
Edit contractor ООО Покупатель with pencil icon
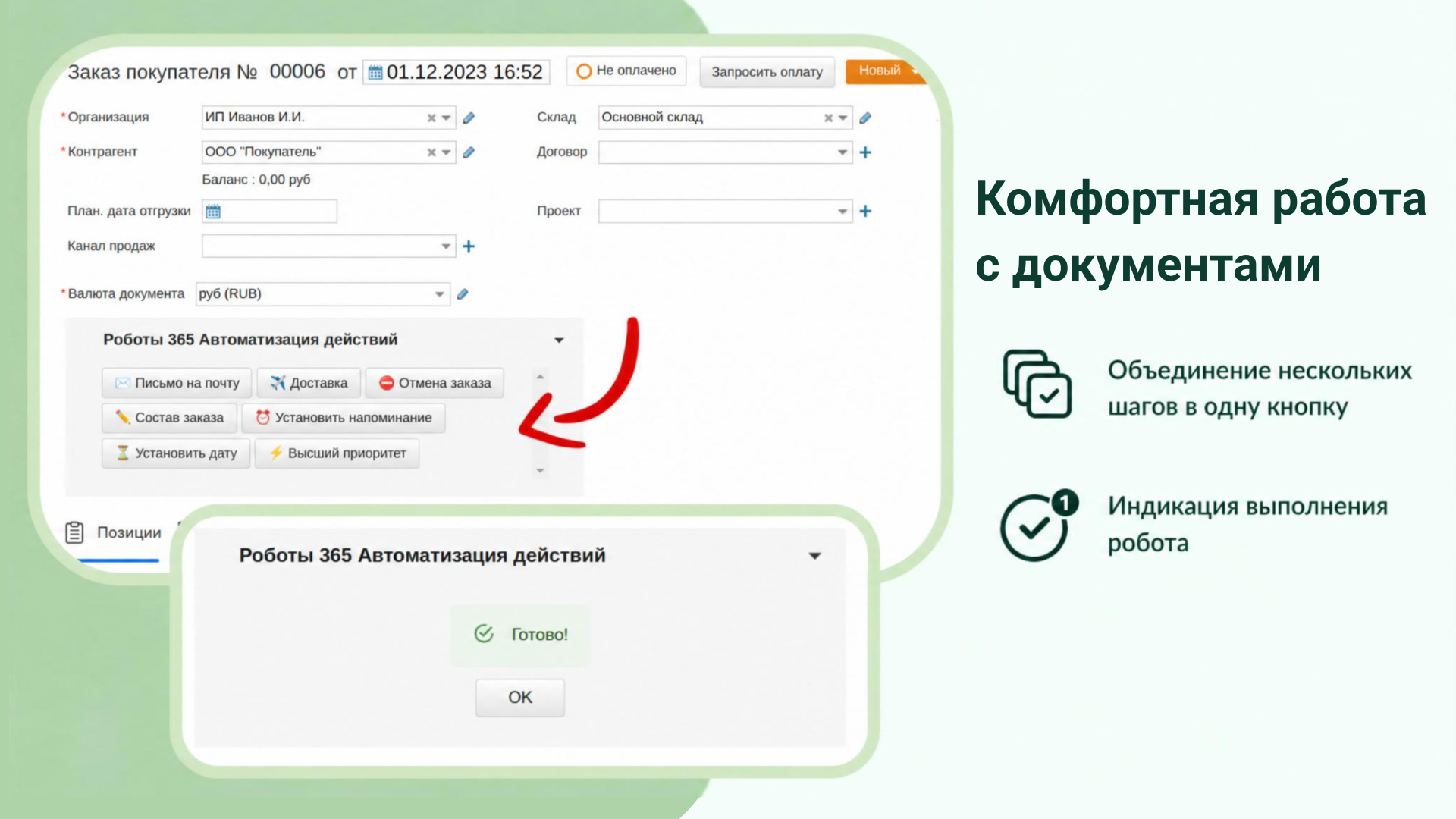point(469,152)
